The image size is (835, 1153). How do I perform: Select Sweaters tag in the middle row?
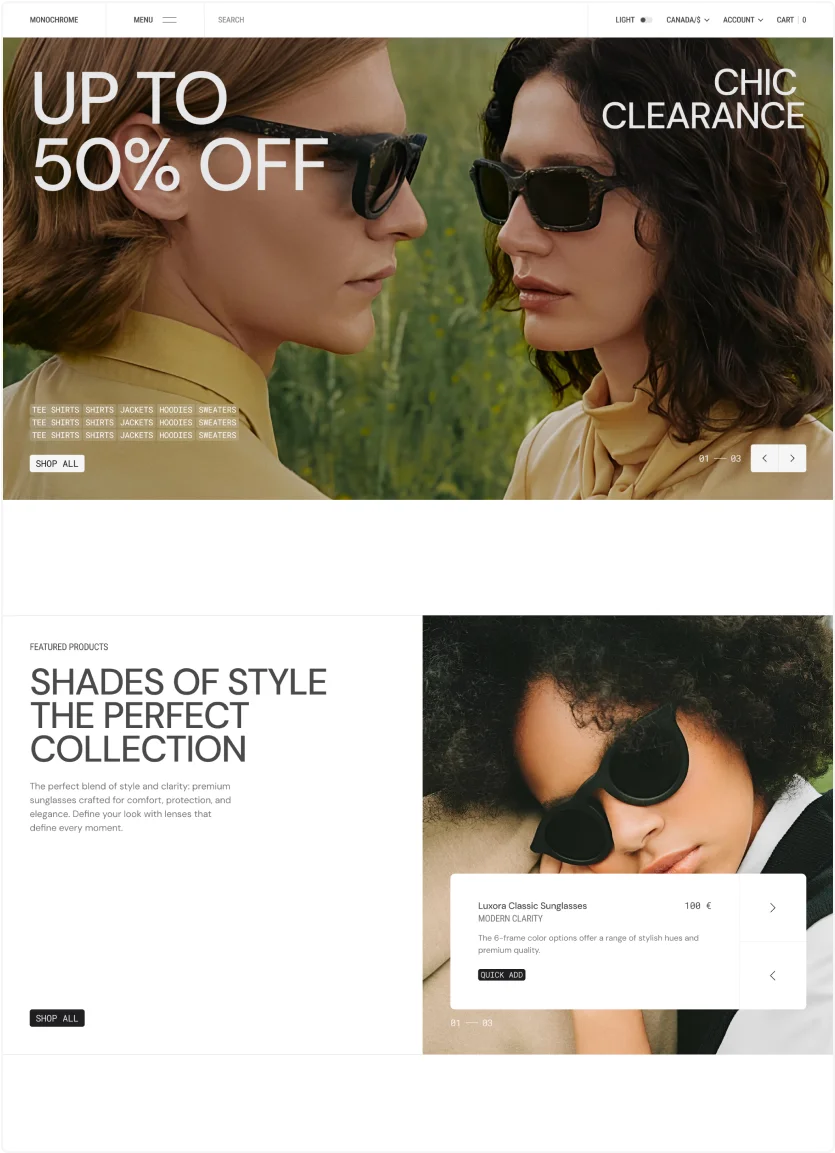point(218,423)
